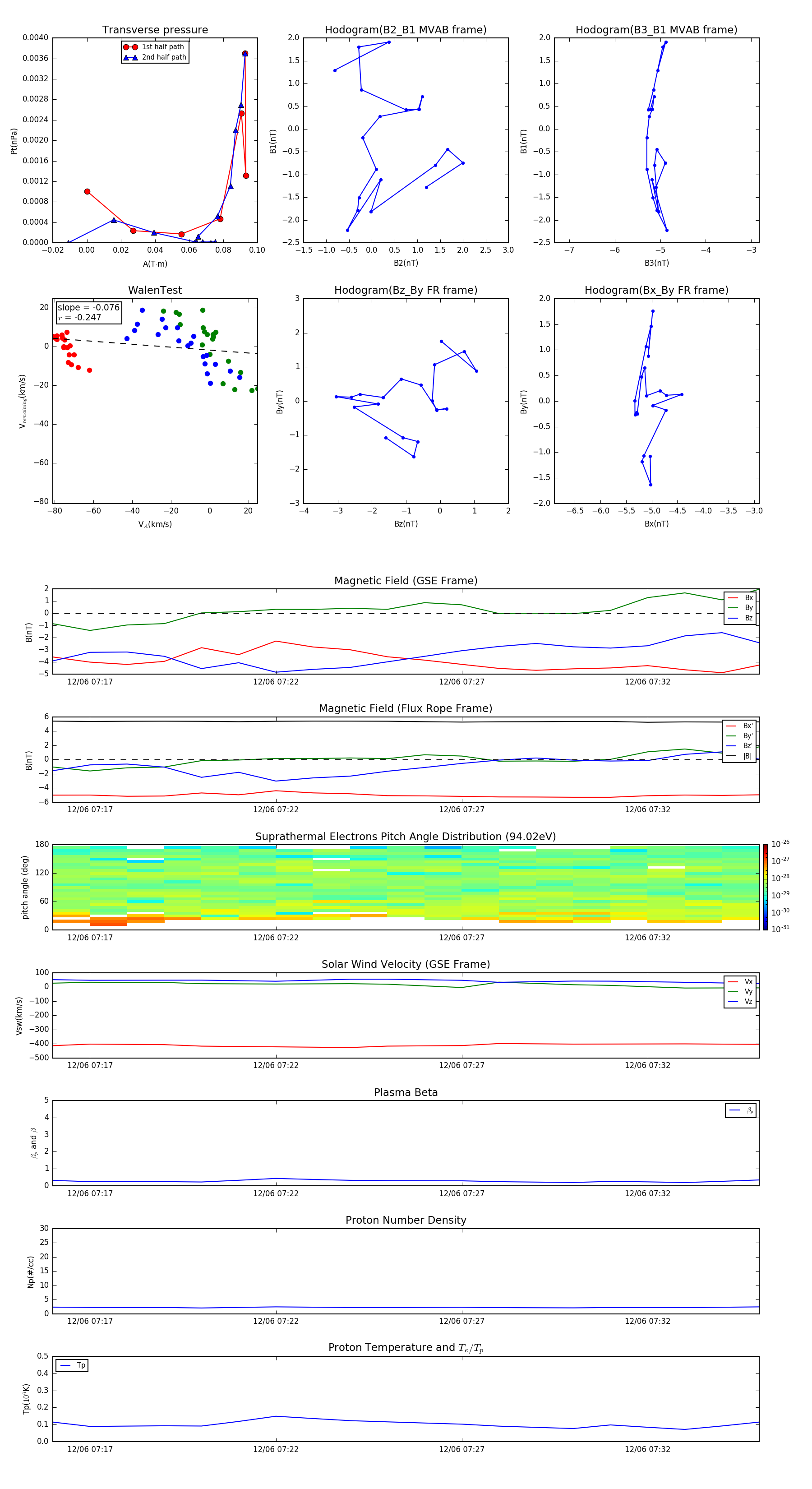The width and height of the screenshot is (812, 1489).
Task: Click the '10^-26' colorbar label
Action: (780, 844)
